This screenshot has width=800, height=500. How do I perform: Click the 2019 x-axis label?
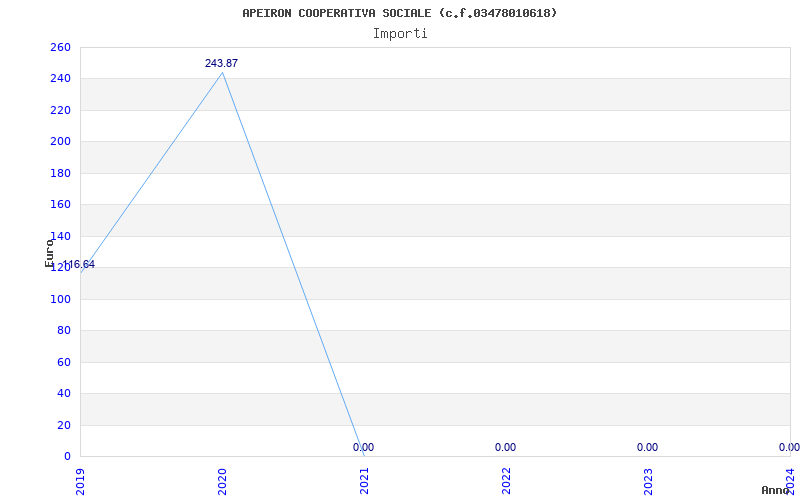click(81, 481)
